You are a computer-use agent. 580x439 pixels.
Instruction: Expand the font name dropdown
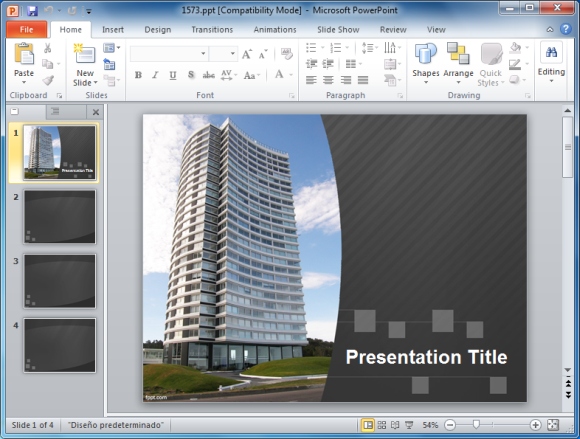203,54
